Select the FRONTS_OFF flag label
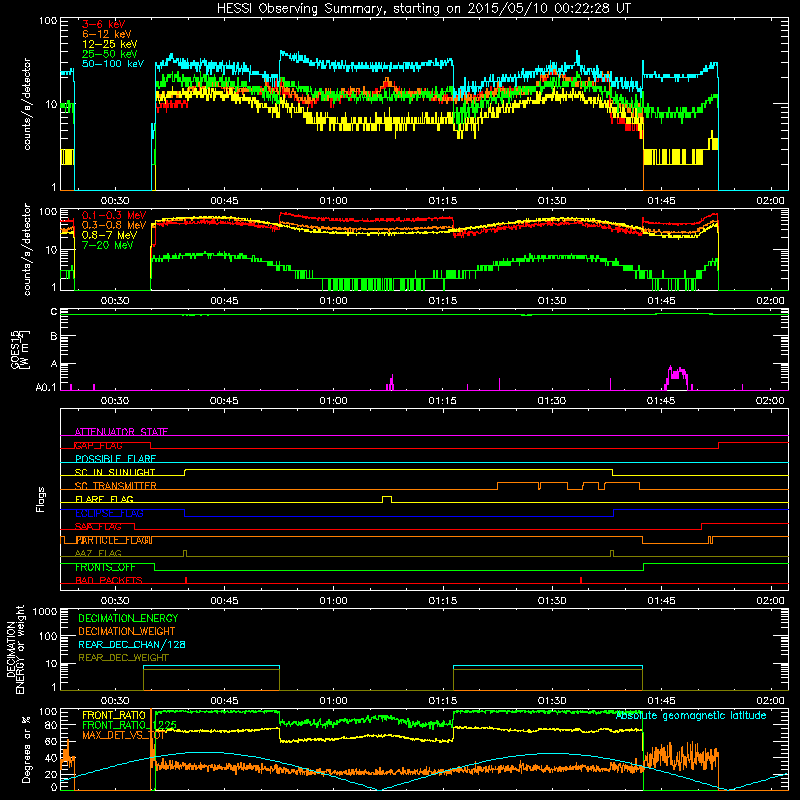800x800 pixels. [105, 567]
